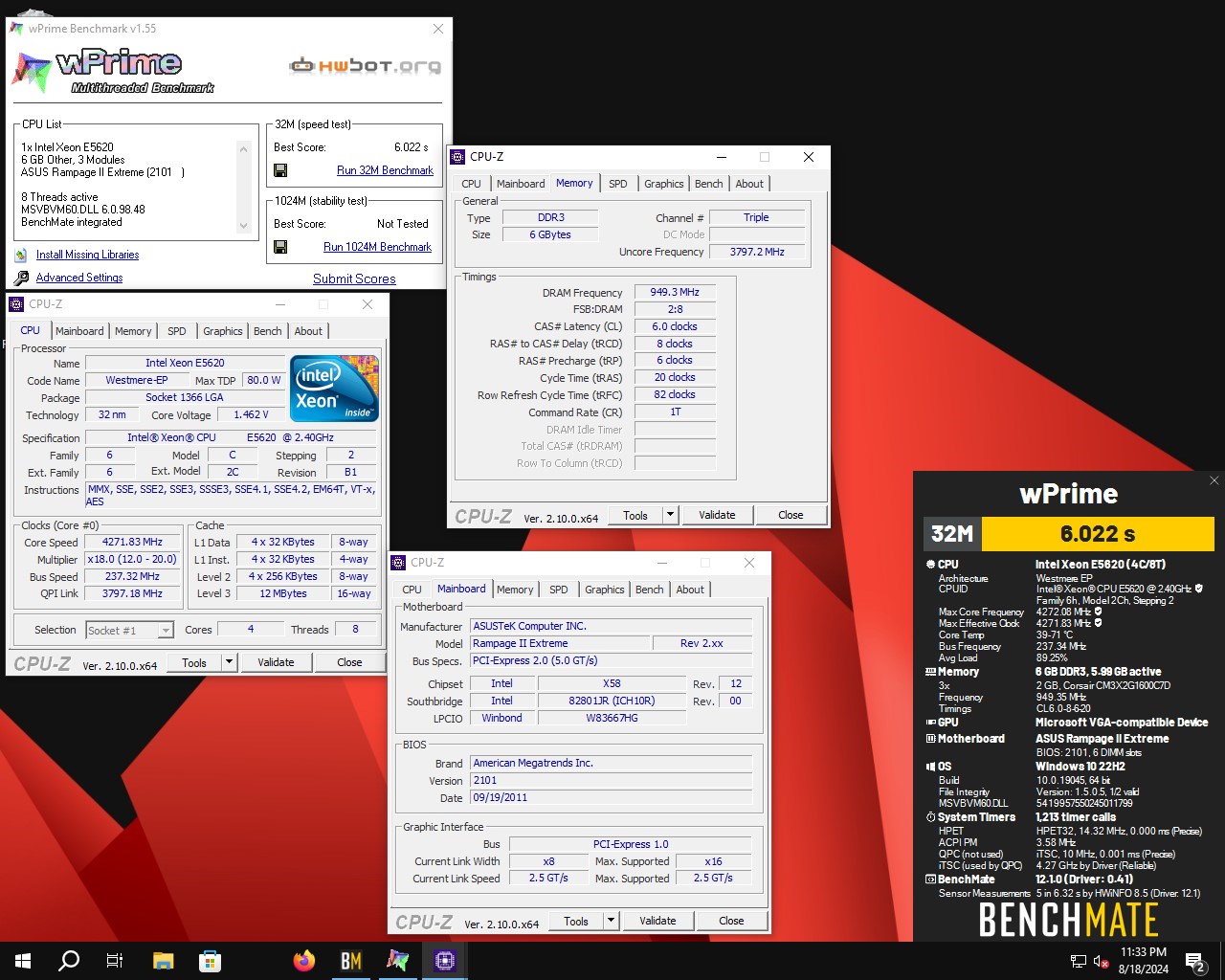Click the 6.022 s score in BenchMate
The width and height of the screenshot is (1225, 980).
pyautogui.click(x=1098, y=534)
